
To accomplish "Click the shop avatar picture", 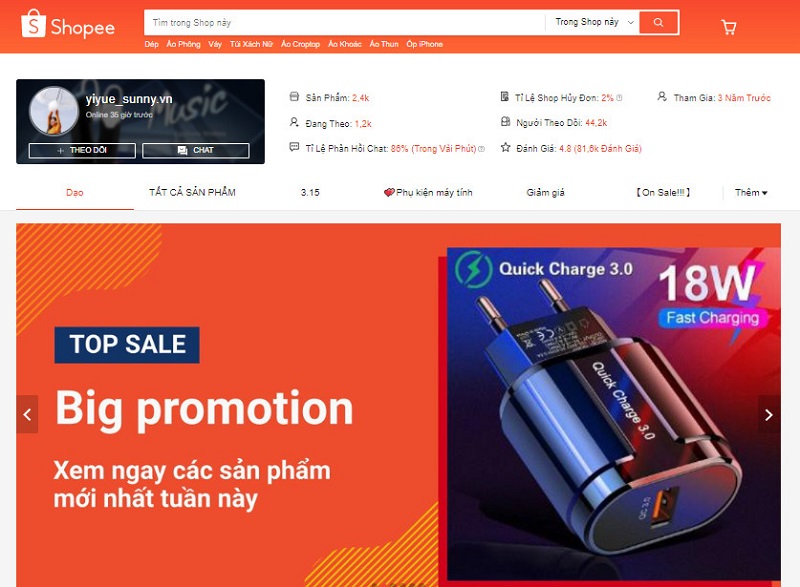I will pos(54,111).
